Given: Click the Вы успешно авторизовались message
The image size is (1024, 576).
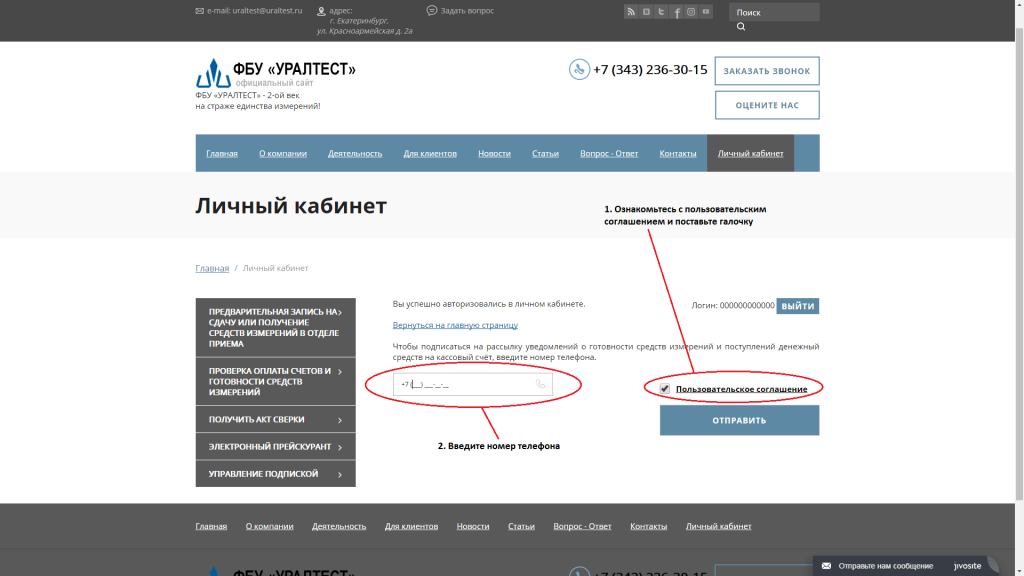Looking at the screenshot, I should tap(488, 304).
